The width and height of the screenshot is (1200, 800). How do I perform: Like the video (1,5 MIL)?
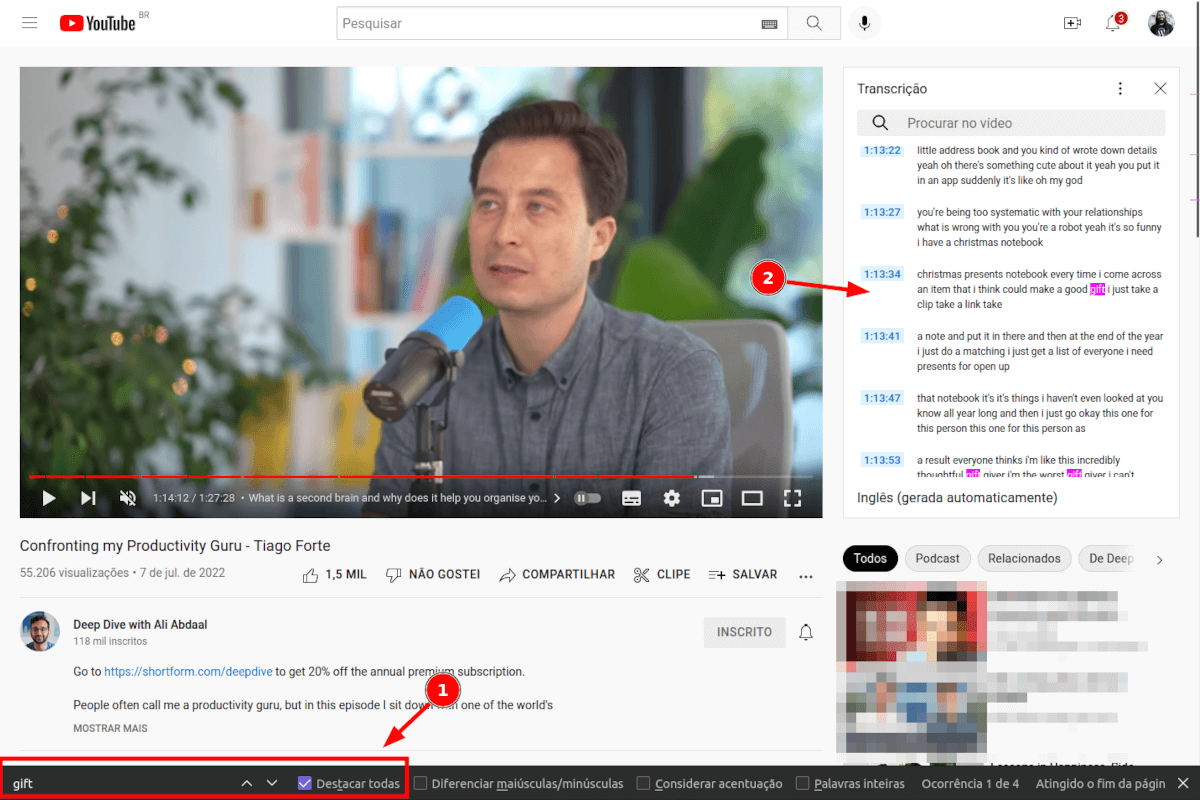click(x=334, y=575)
